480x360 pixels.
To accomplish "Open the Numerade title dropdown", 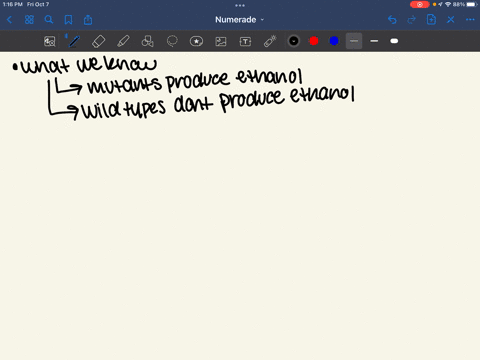I will [239, 20].
